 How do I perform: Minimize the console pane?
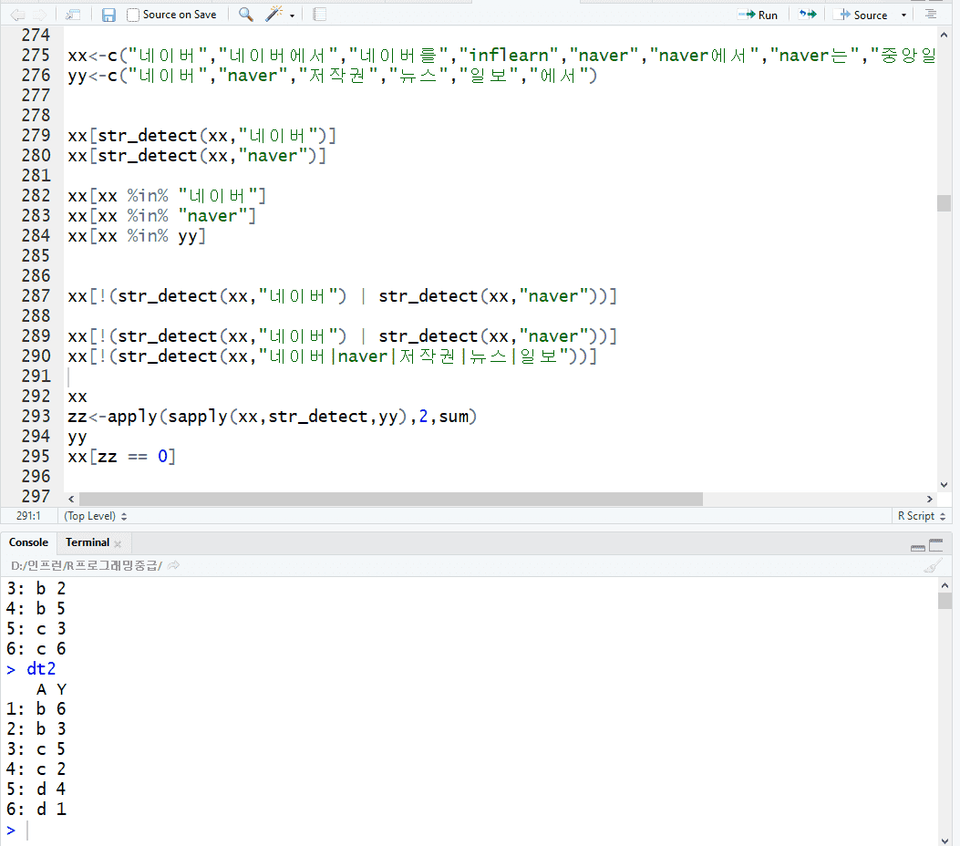918,546
